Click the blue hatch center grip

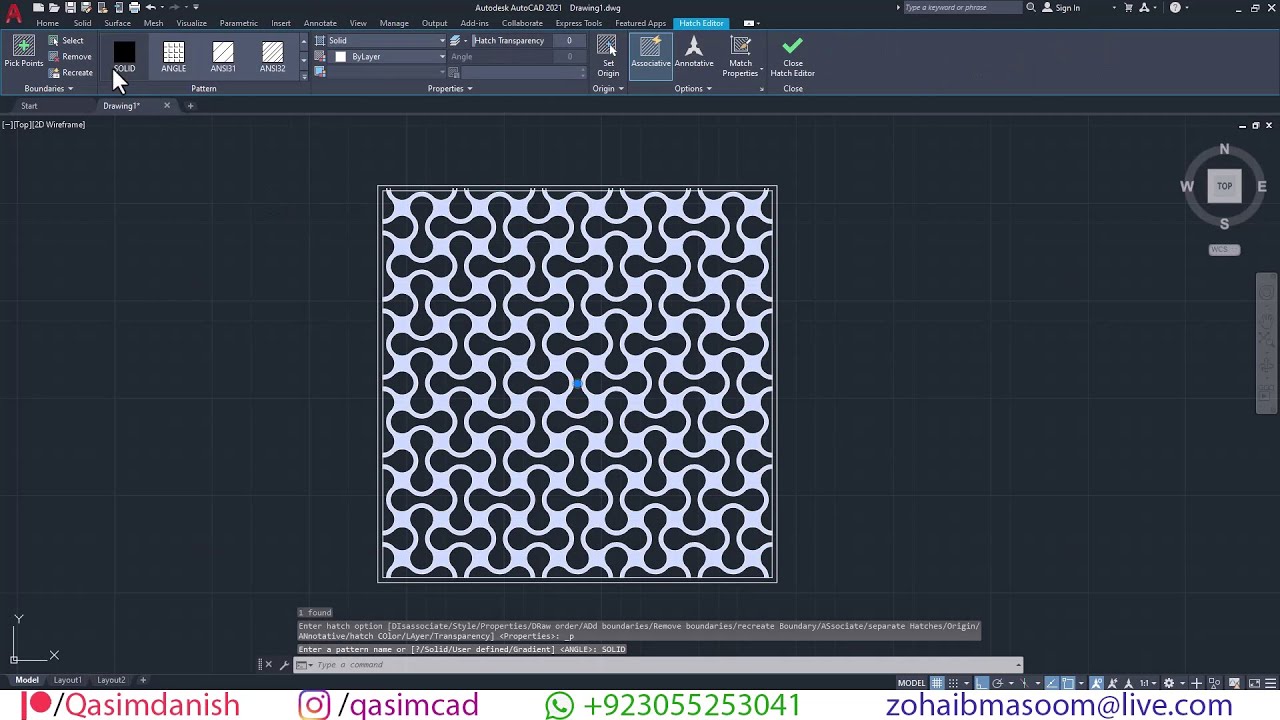(577, 384)
